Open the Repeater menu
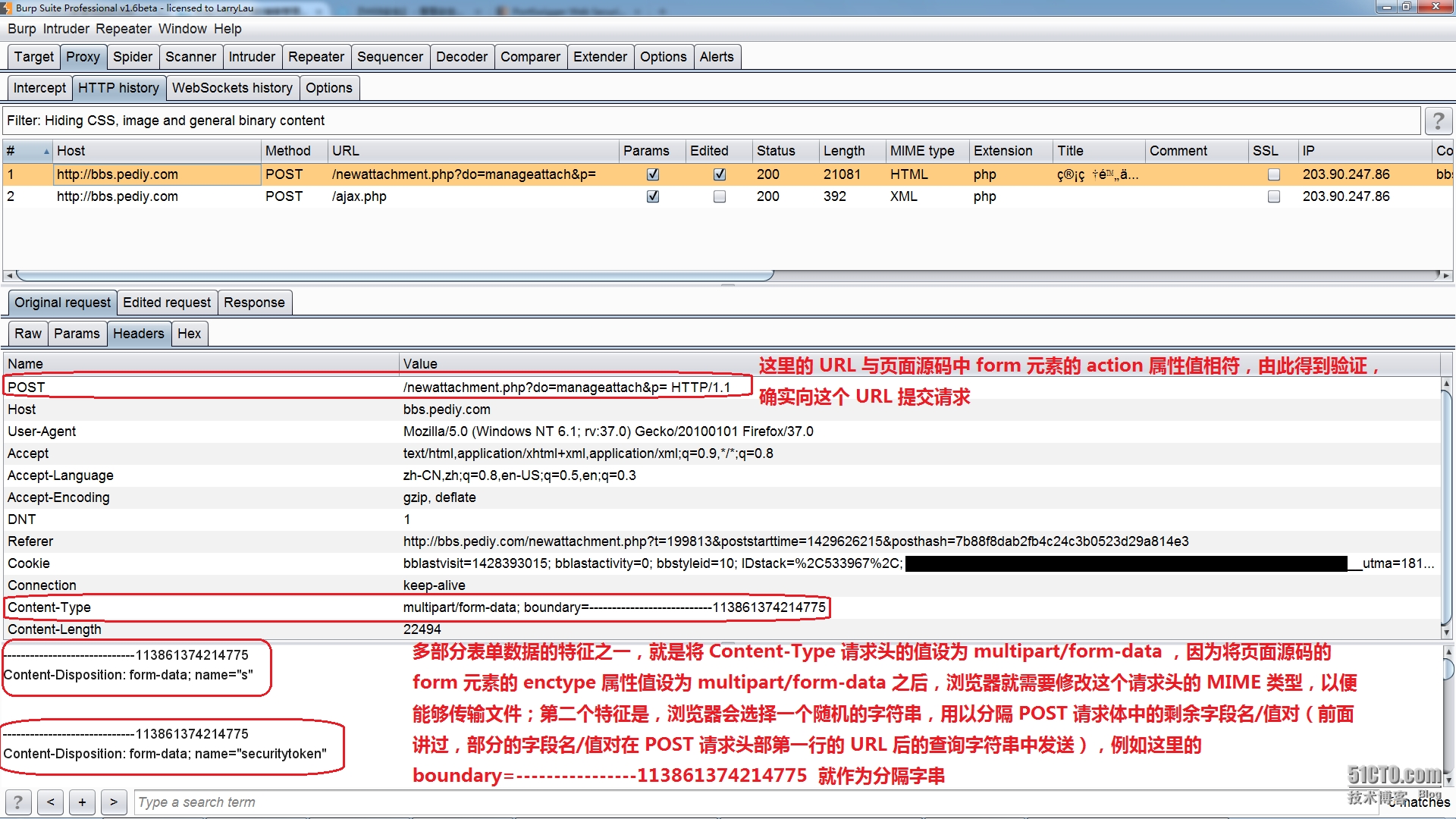The height and width of the screenshot is (819, 1456). click(124, 29)
